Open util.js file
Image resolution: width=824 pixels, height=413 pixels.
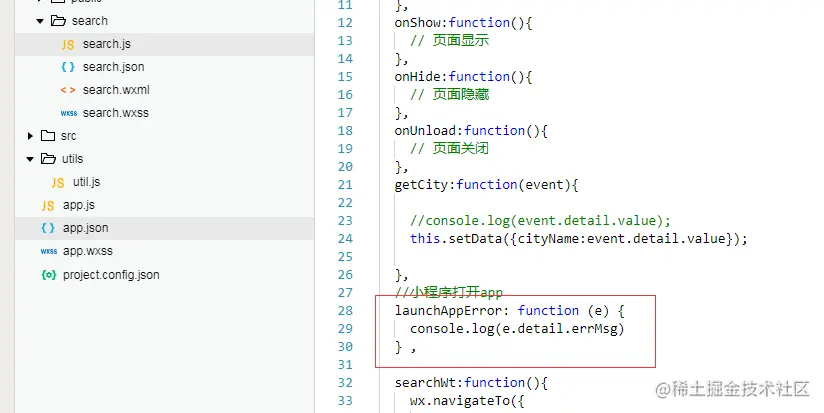pyautogui.click(x=87, y=182)
